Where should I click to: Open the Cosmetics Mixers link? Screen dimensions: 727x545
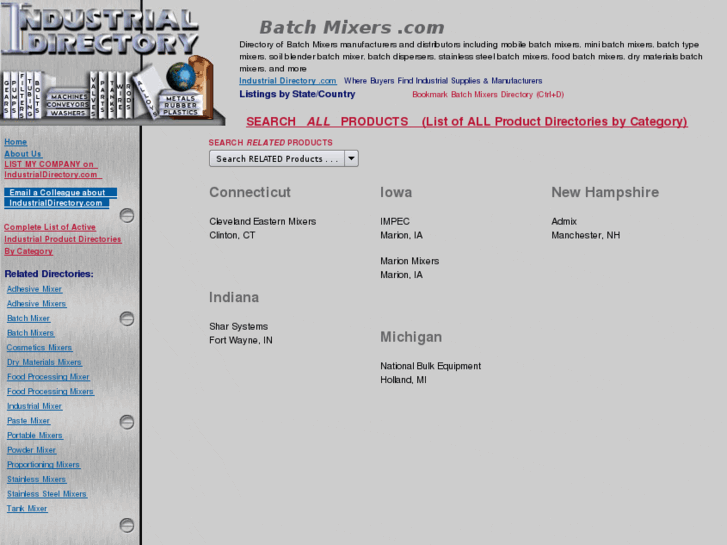(x=39, y=347)
